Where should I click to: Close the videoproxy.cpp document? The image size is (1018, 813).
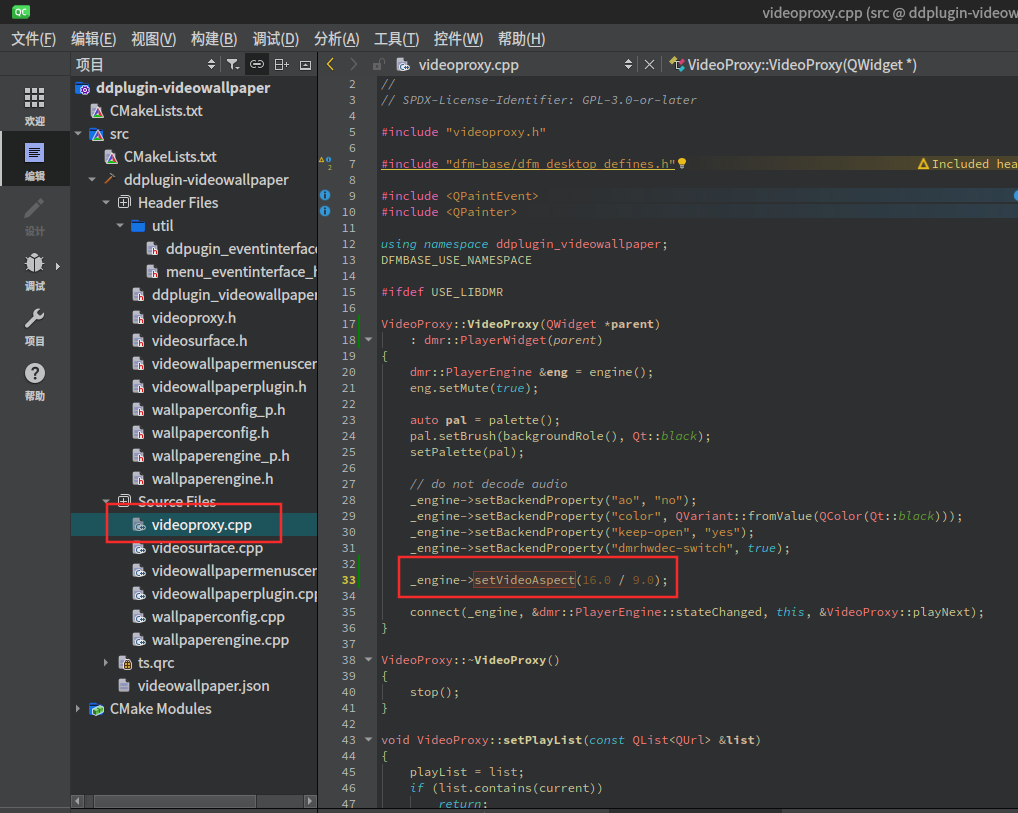[x=649, y=64]
